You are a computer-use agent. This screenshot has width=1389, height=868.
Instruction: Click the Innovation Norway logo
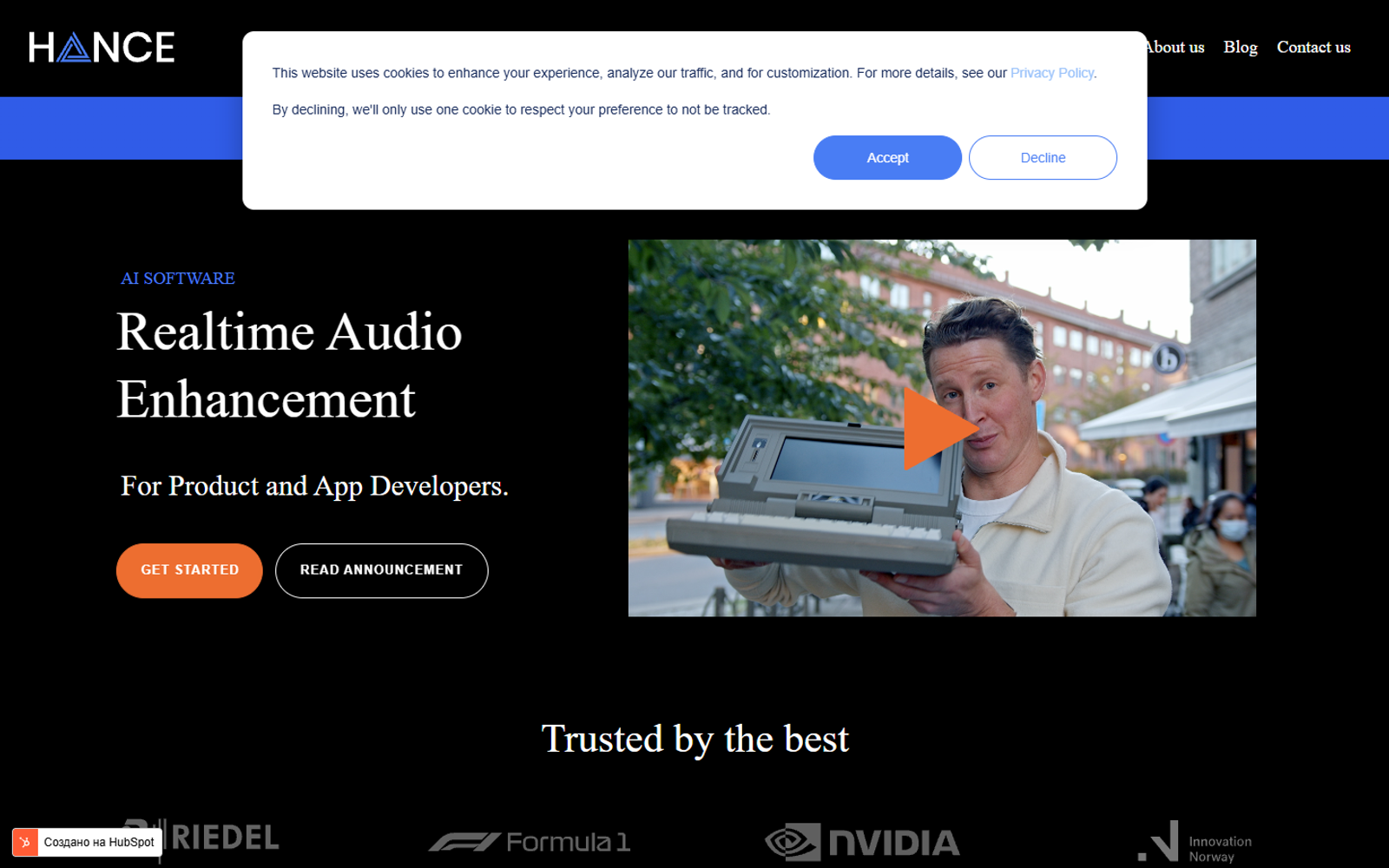click(1195, 842)
